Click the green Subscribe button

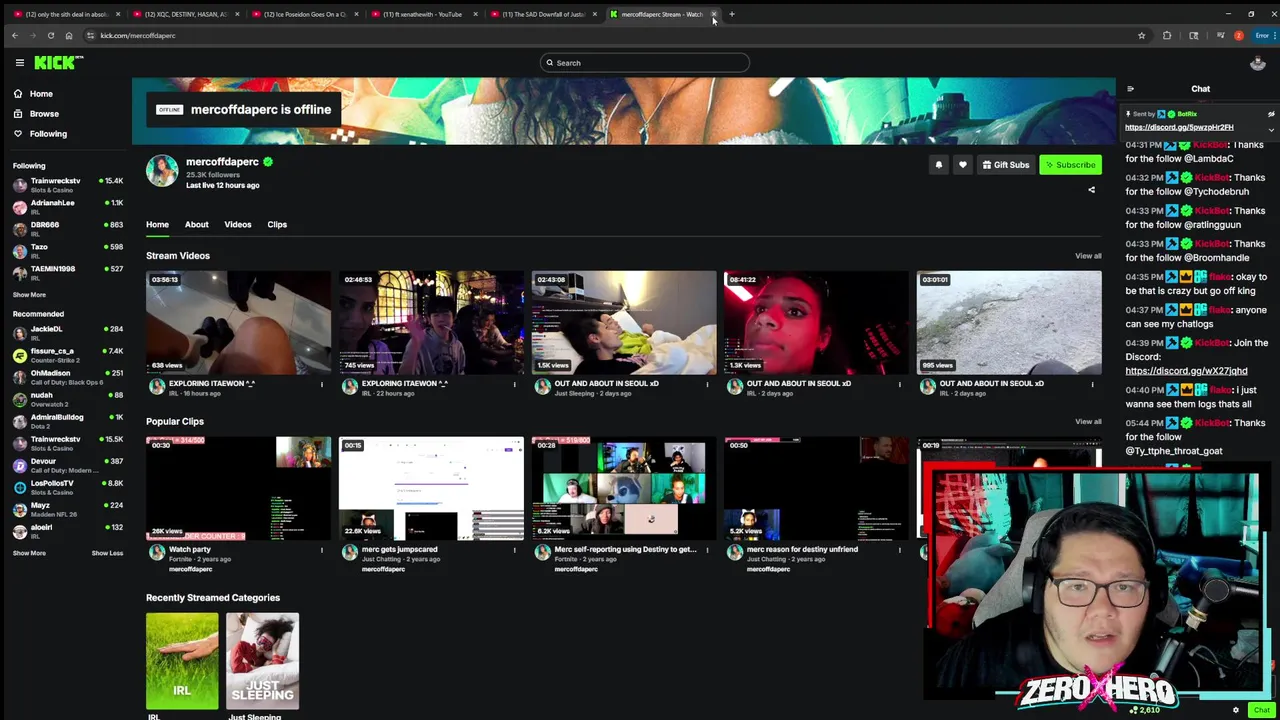click(x=1069, y=165)
